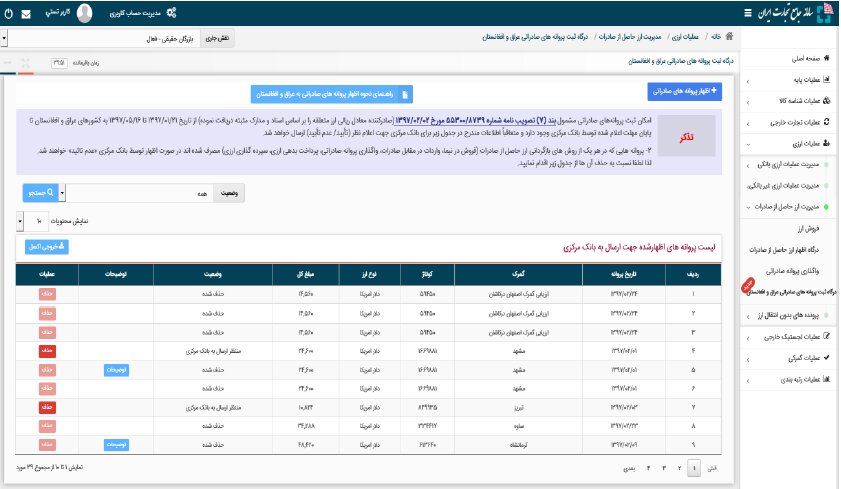The image size is (841, 489).
Task: Click the minimize panel dash icon near timer
Action: 8,62
